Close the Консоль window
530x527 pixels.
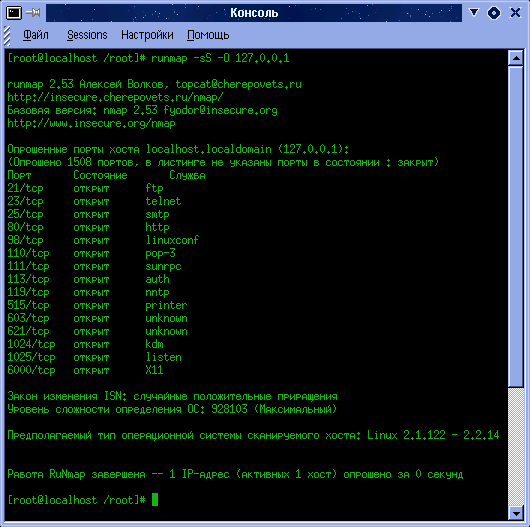click(x=515, y=13)
